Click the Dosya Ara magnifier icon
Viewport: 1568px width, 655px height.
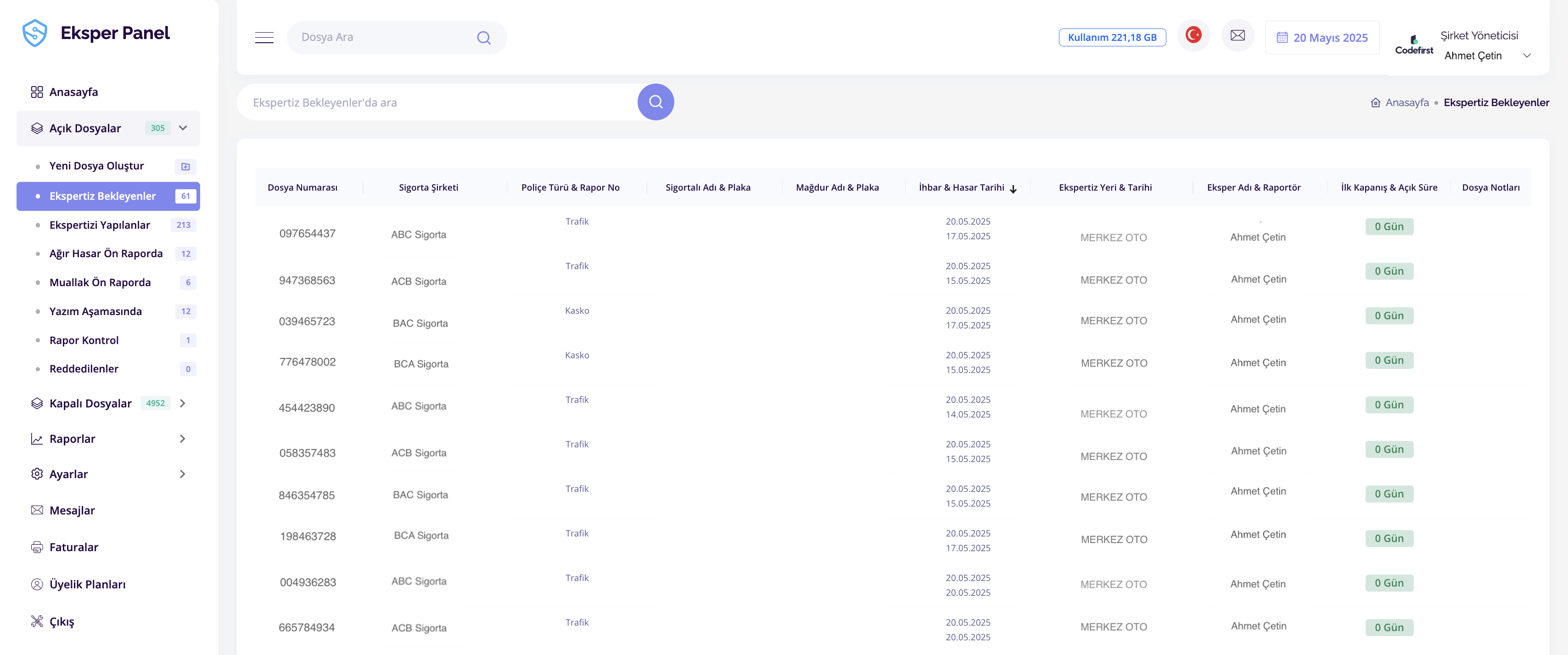(484, 38)
